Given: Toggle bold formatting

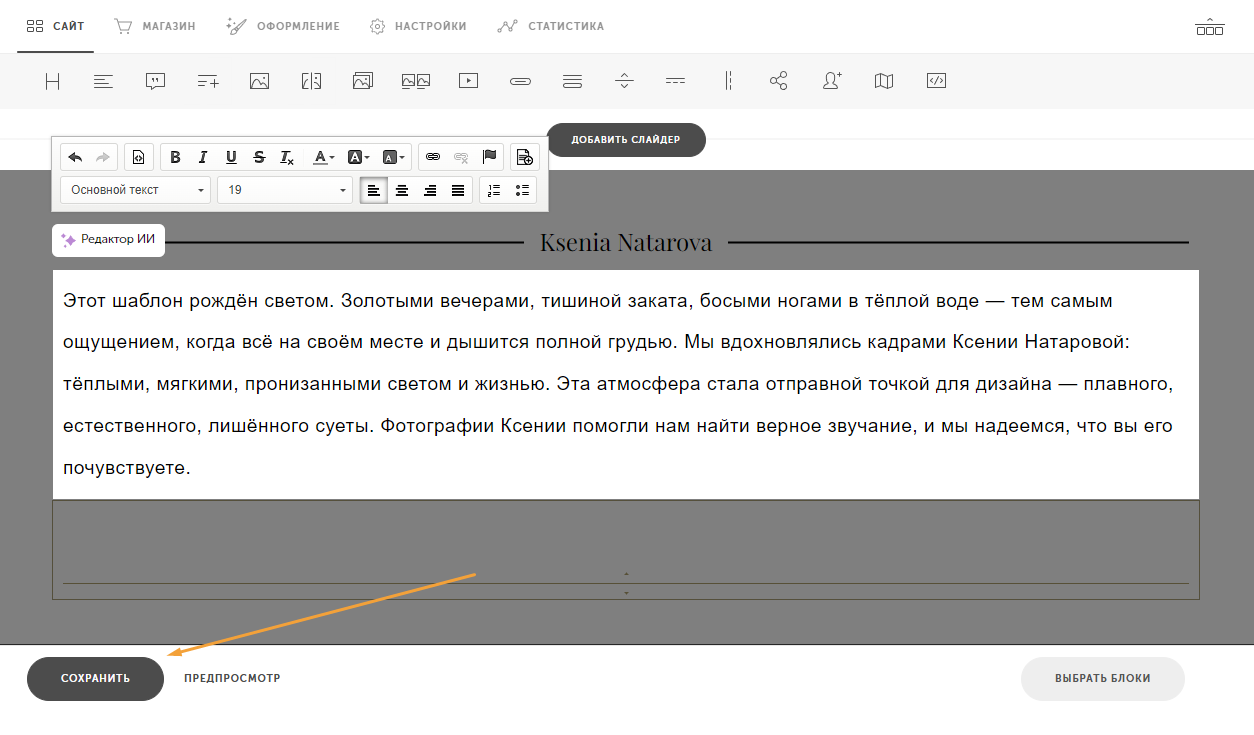Looking at the screenshot, I should point(175,157).
